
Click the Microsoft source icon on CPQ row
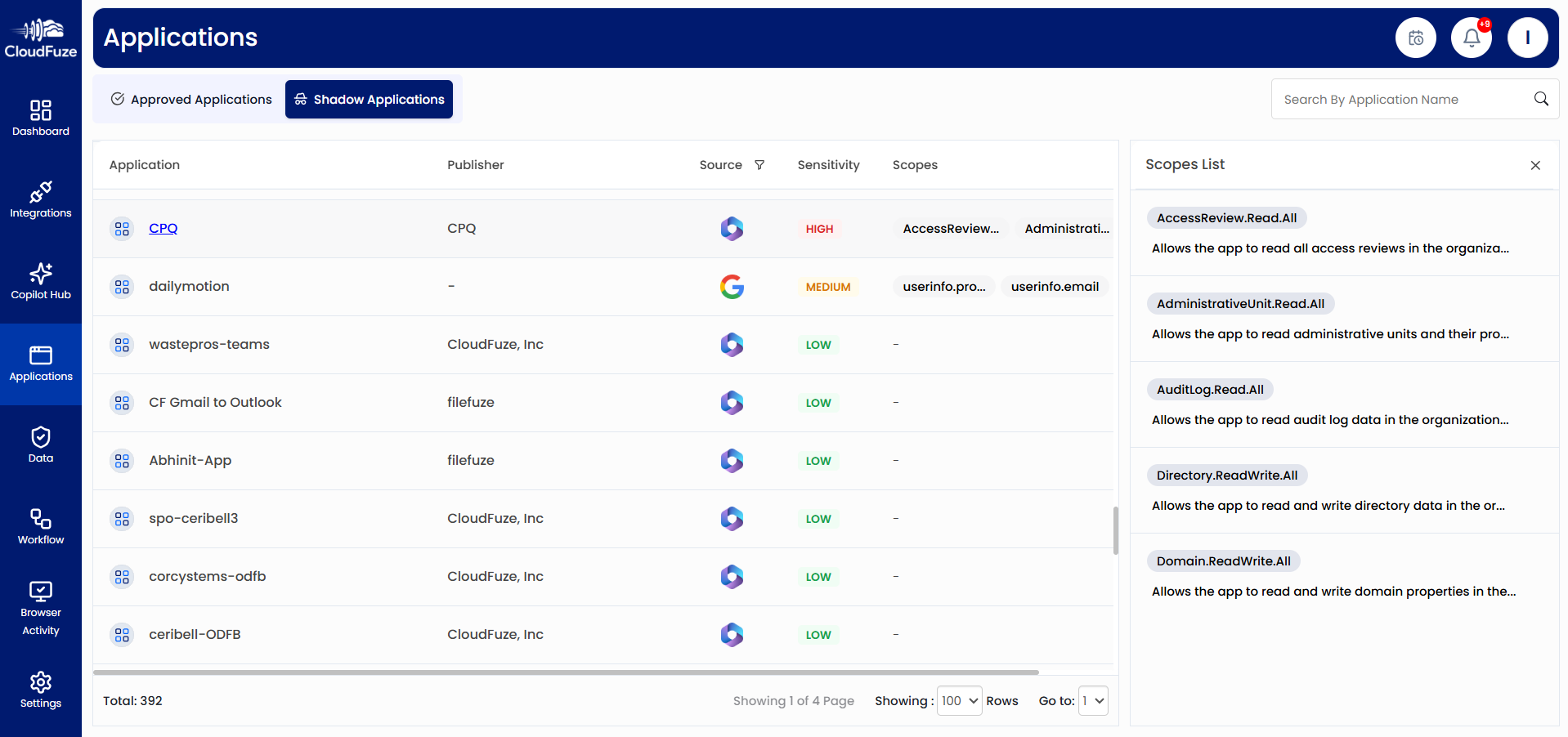pos(732,229)
